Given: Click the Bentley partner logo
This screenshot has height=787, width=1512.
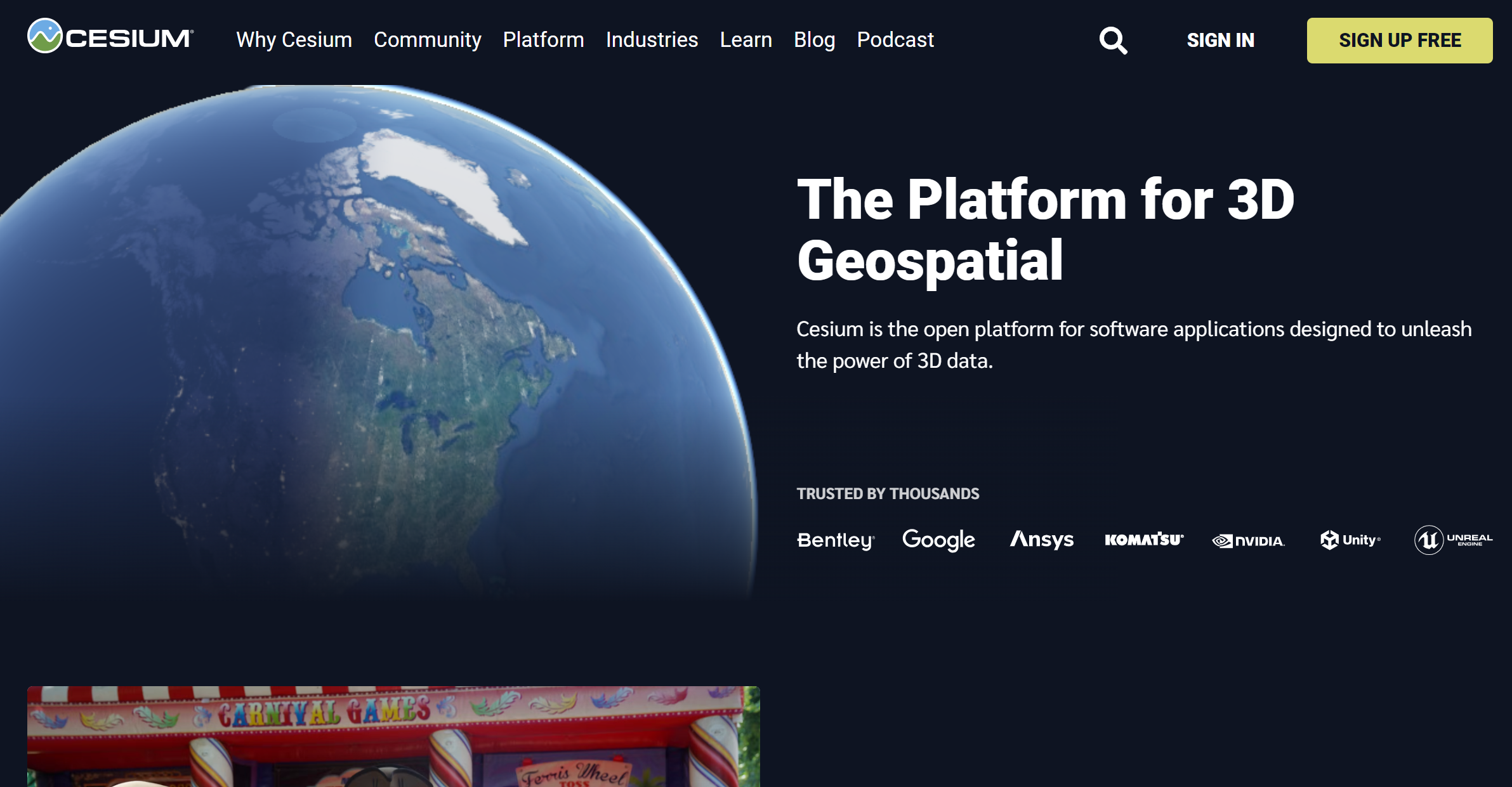Looking at the screenshot, I should [836, 540].
